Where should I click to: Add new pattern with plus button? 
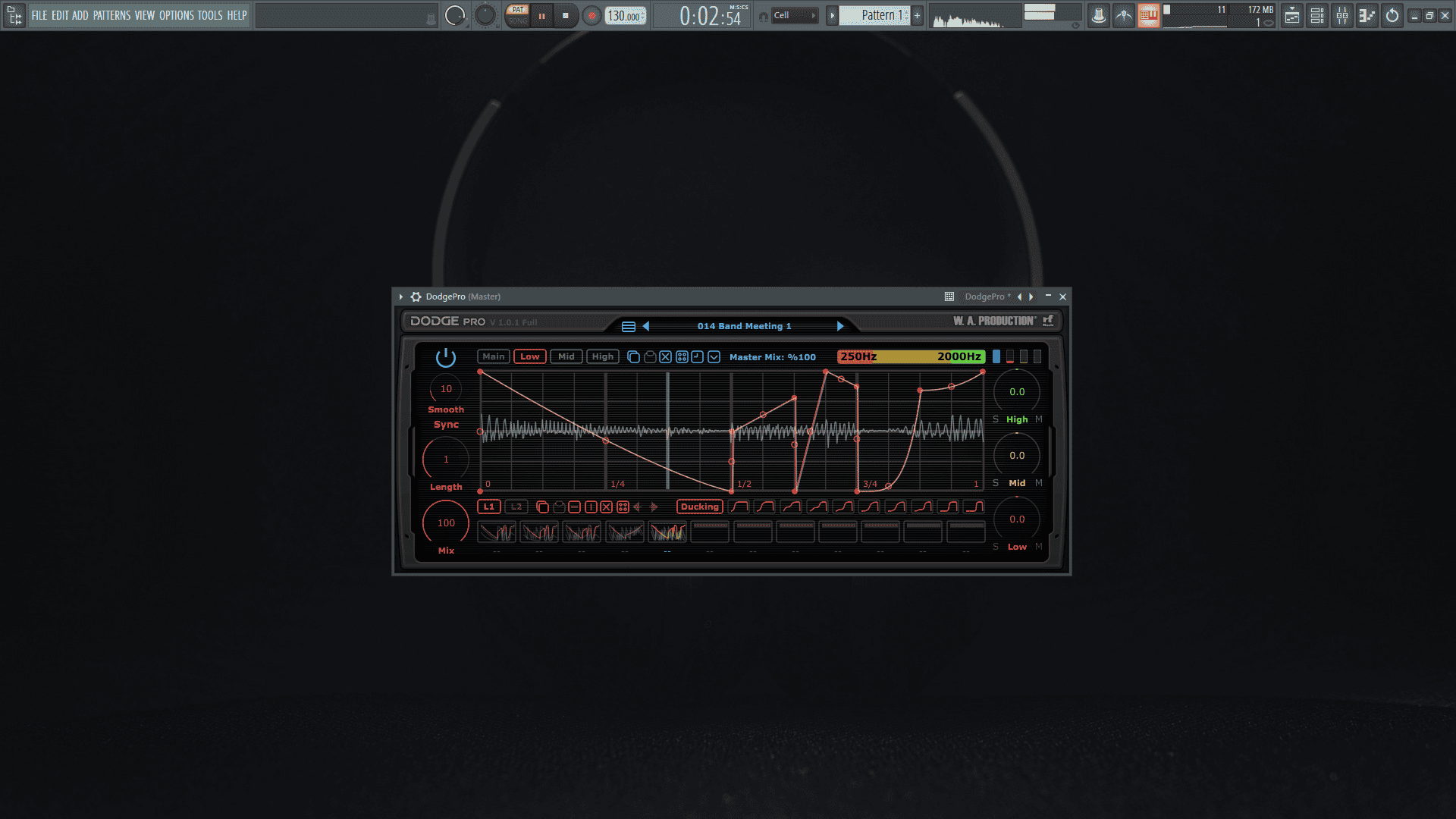(918, 15)
